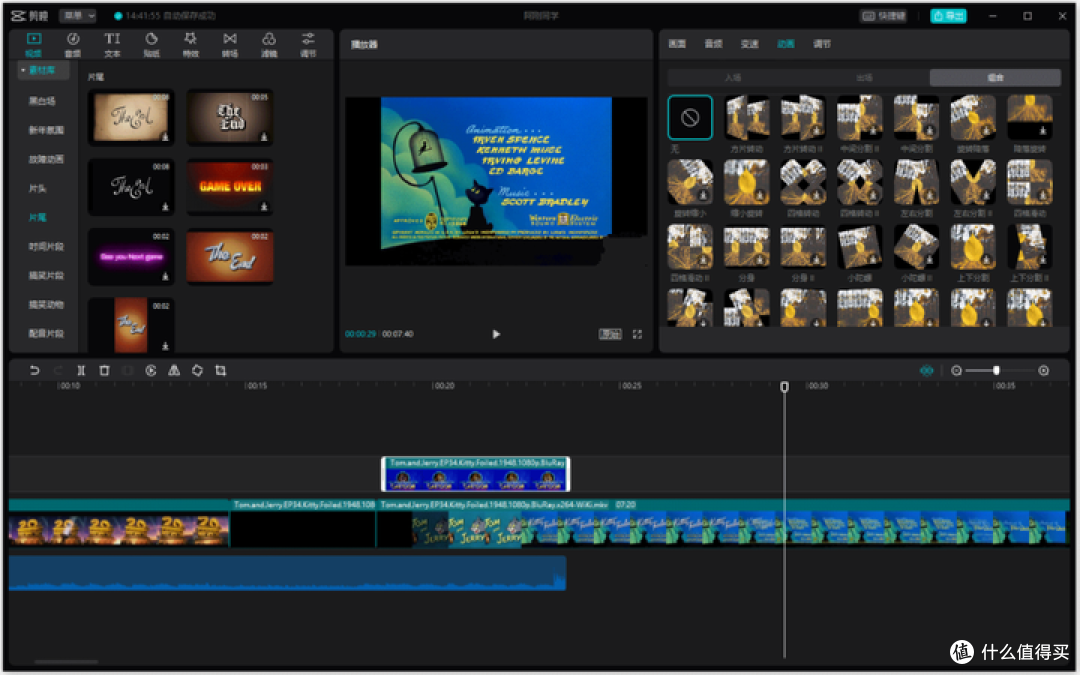Select the 搞笑片段 category
The width and height of the screenshot is (1080, 675).
click(x=46, y=275)
